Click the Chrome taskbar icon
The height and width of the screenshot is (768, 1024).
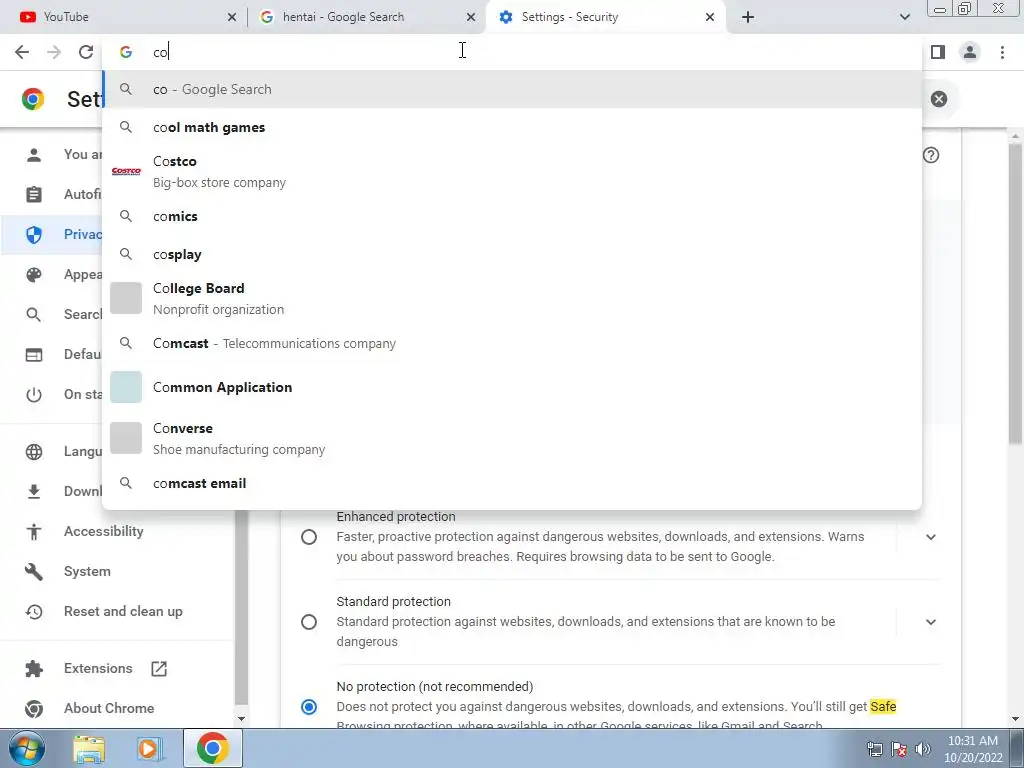click(x=212, y=748)
